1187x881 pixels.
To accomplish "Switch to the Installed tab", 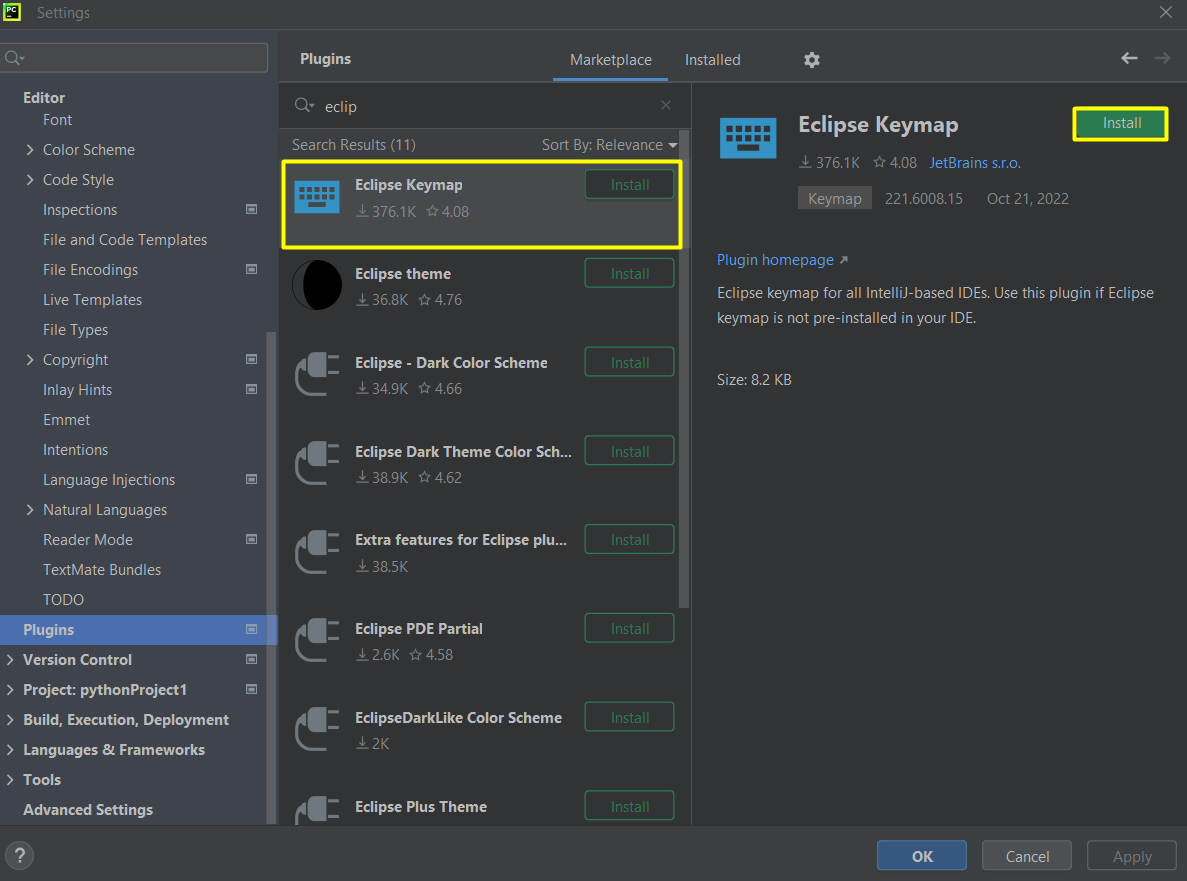I will click(x=712, y=60).
